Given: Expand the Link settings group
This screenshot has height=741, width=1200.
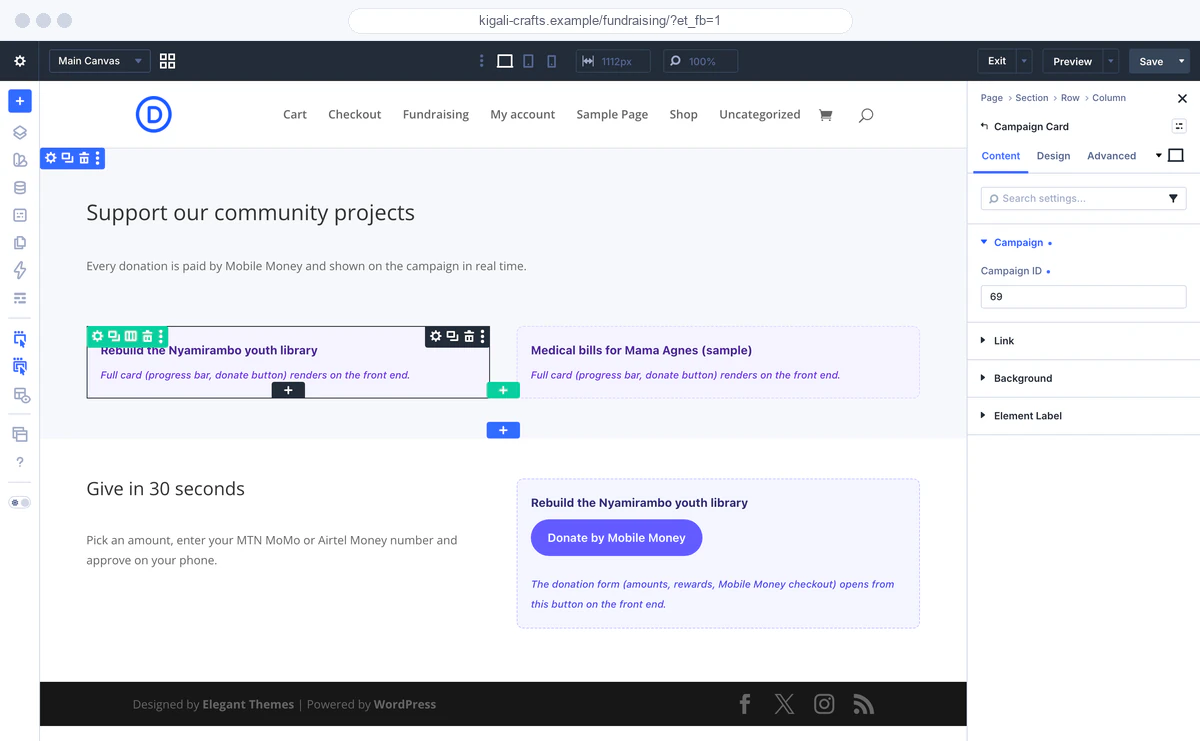Looking at the screenshot, I should tap(1004, 341).
